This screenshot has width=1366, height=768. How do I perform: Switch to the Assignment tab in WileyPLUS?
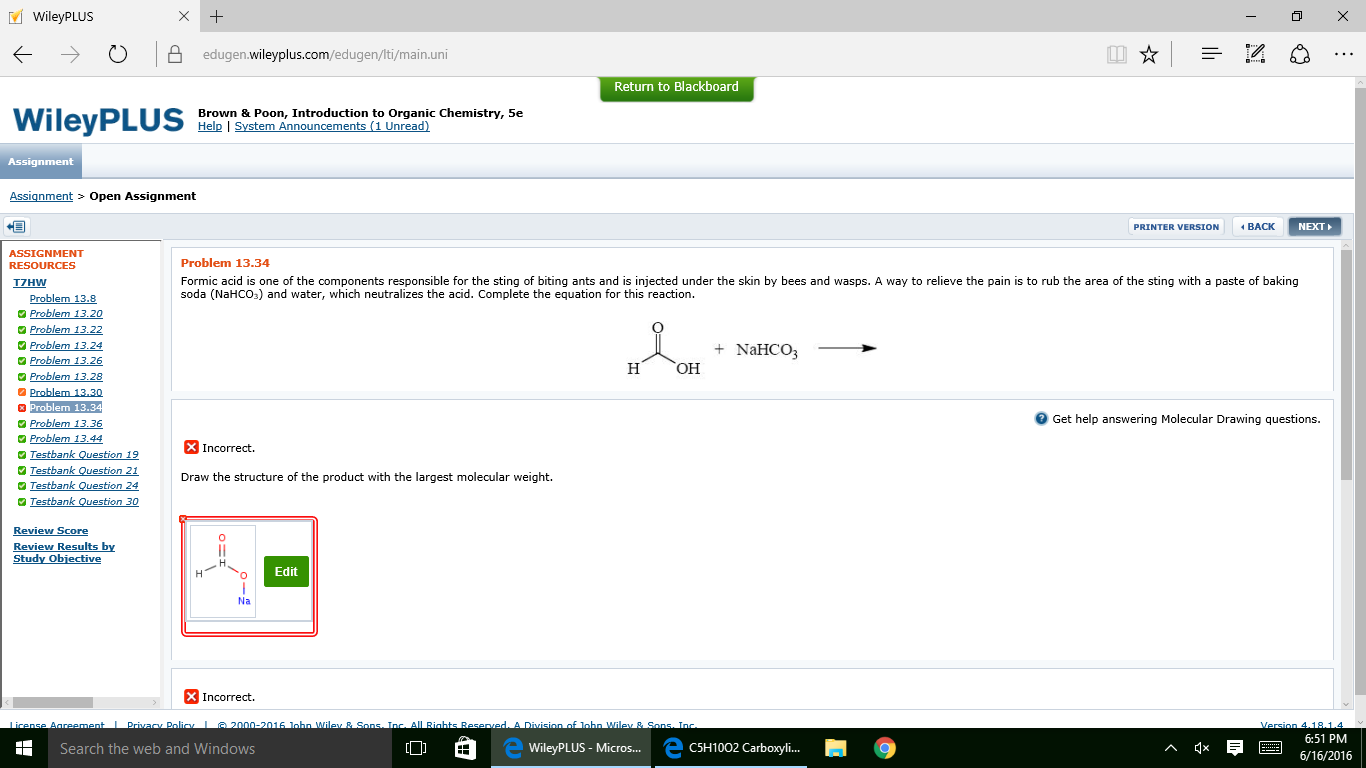[x=40, y=161]
